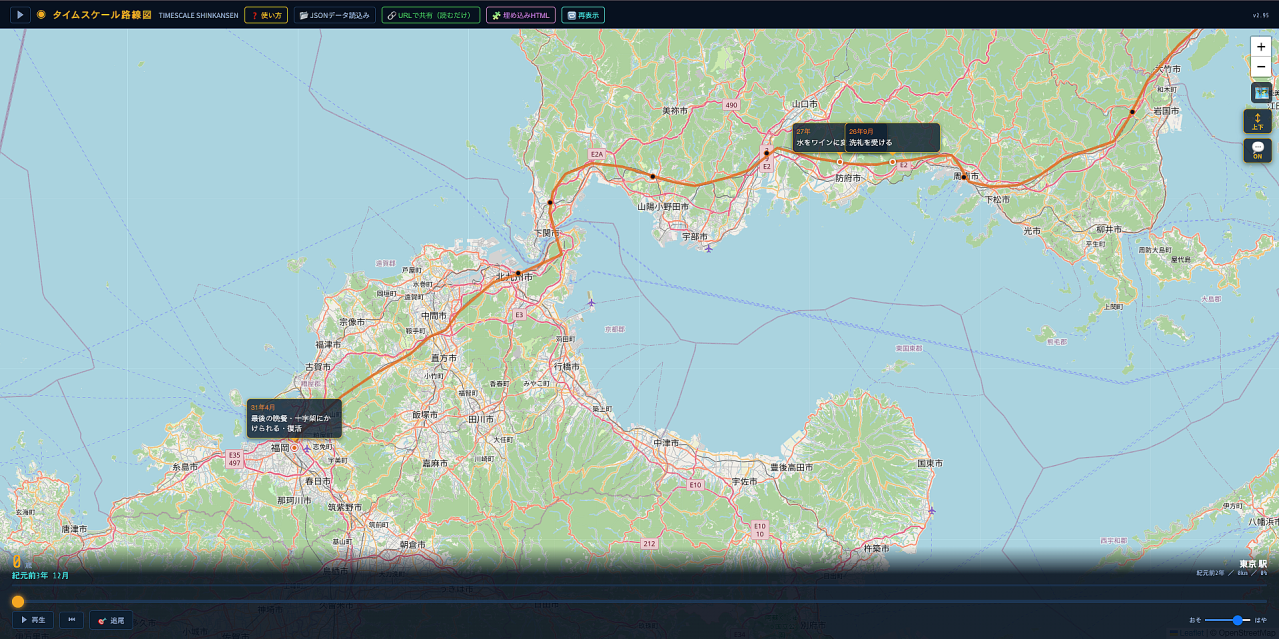Toggle the 上下 label position button

[x=1258, y=121]
